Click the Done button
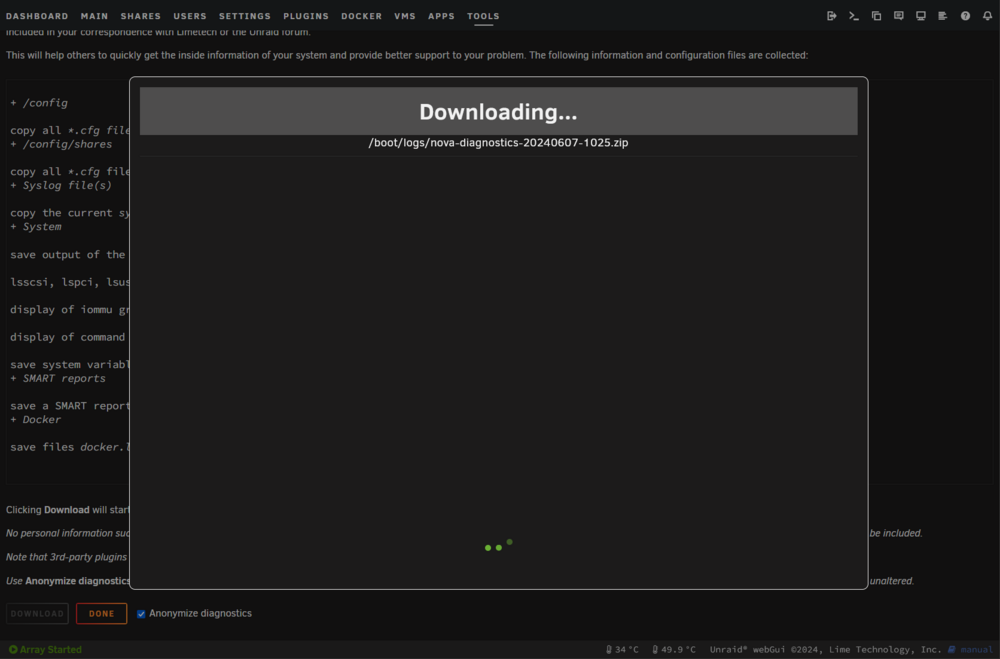Image resolution: width=1000 pixels, height=659 pixels. 101,614
